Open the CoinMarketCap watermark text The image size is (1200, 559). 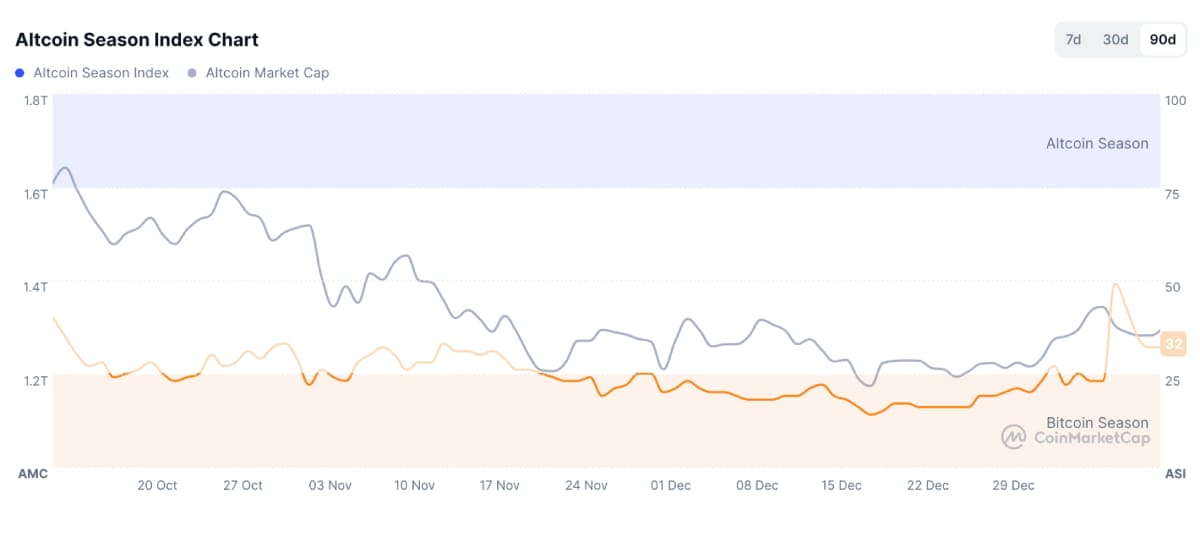pyautogui.click(x=1091, y=438)
